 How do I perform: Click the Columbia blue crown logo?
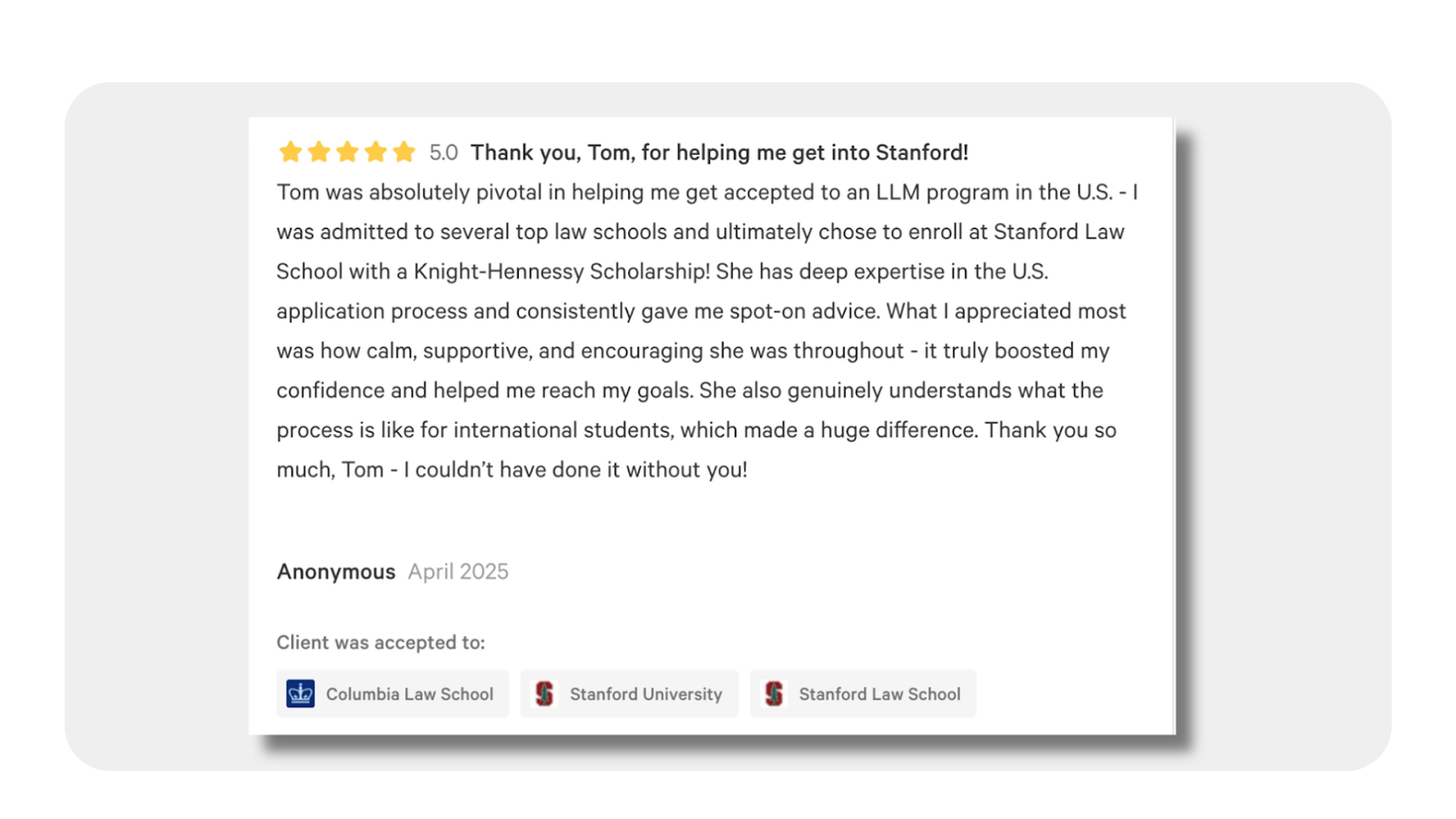pyautogui.click(x=300, y=693)
